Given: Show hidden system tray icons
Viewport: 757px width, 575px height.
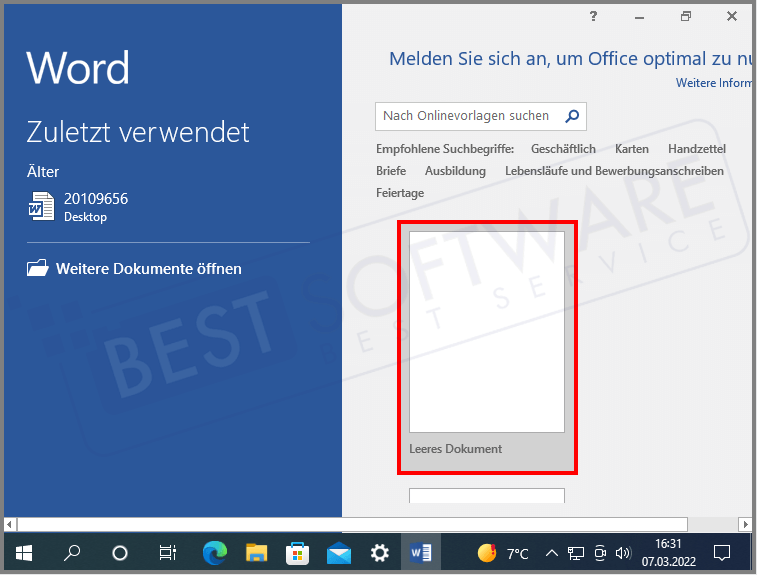Looking at the screenshot, I should (552, 553).
